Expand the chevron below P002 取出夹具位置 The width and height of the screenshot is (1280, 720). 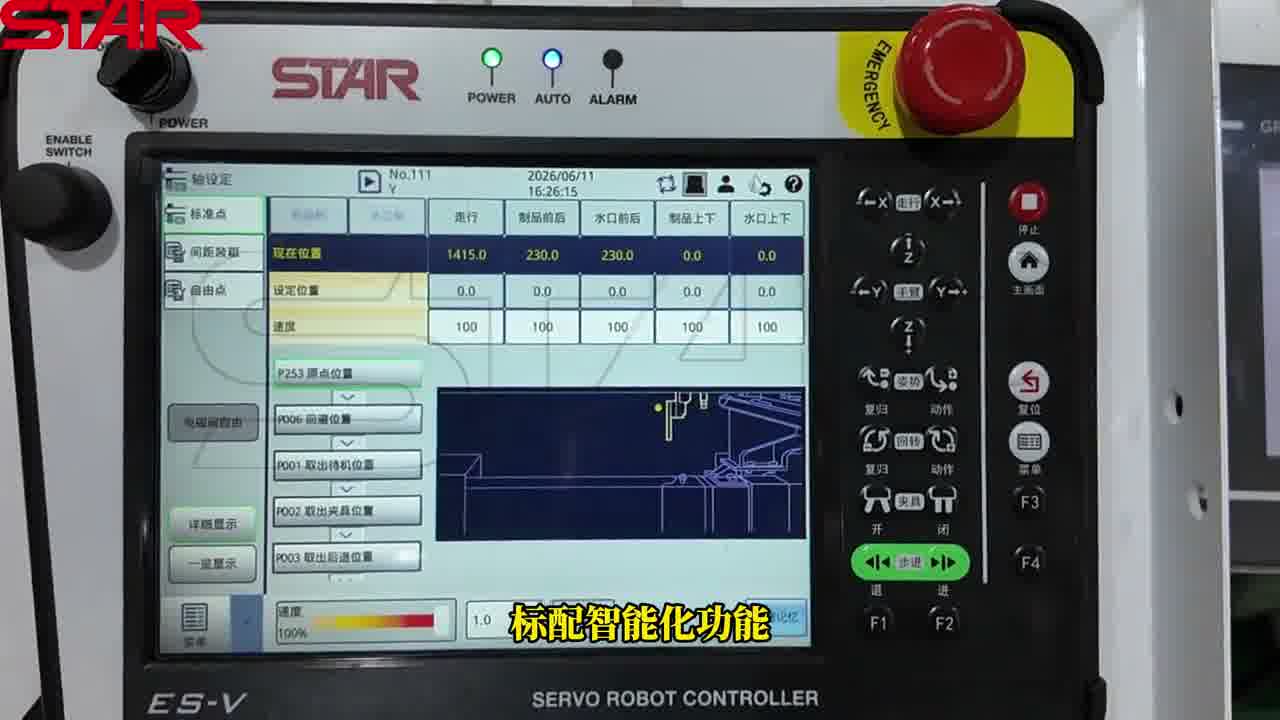click(347, 534)
